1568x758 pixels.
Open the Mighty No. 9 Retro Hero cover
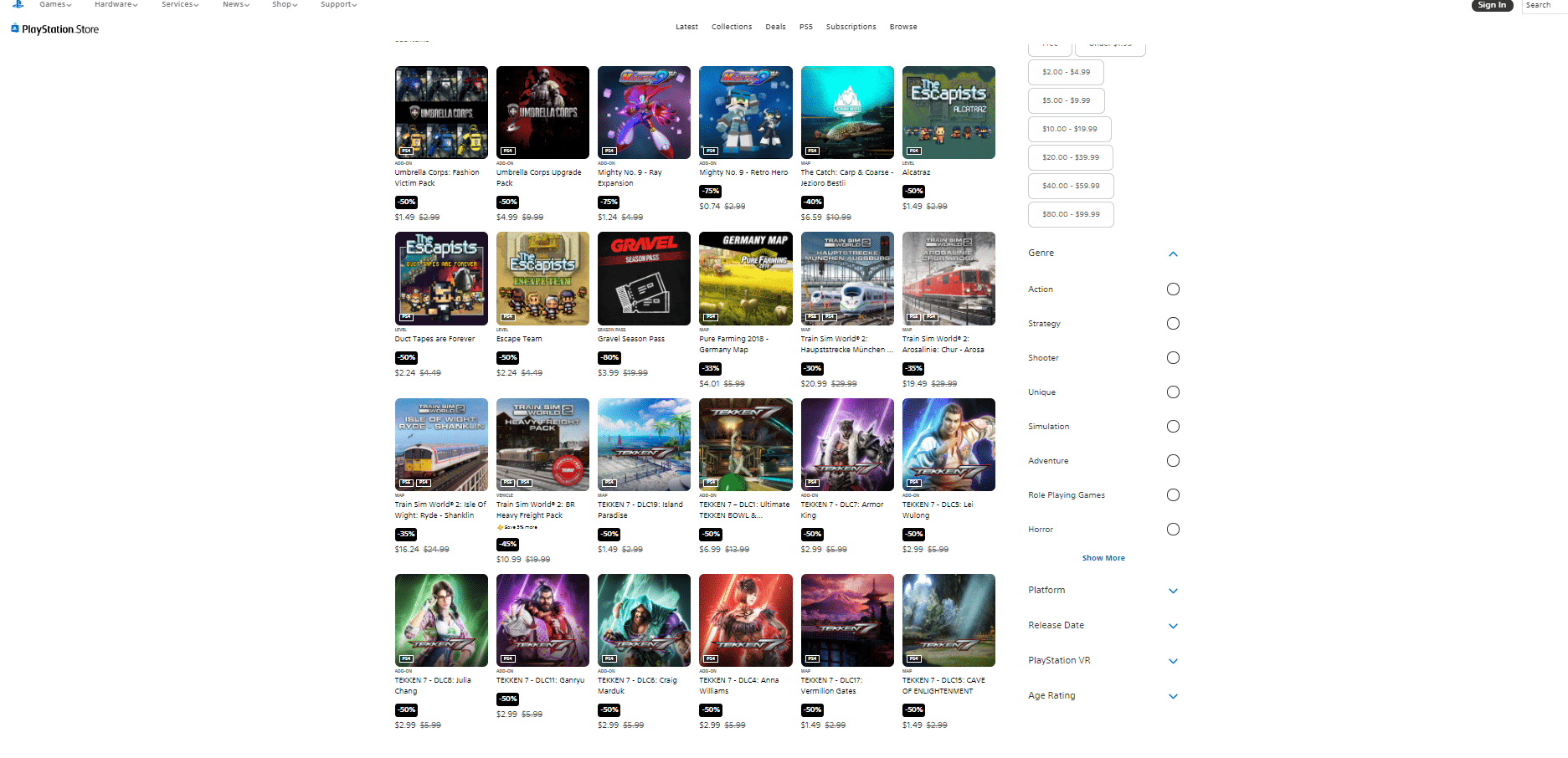coord(745,112)
